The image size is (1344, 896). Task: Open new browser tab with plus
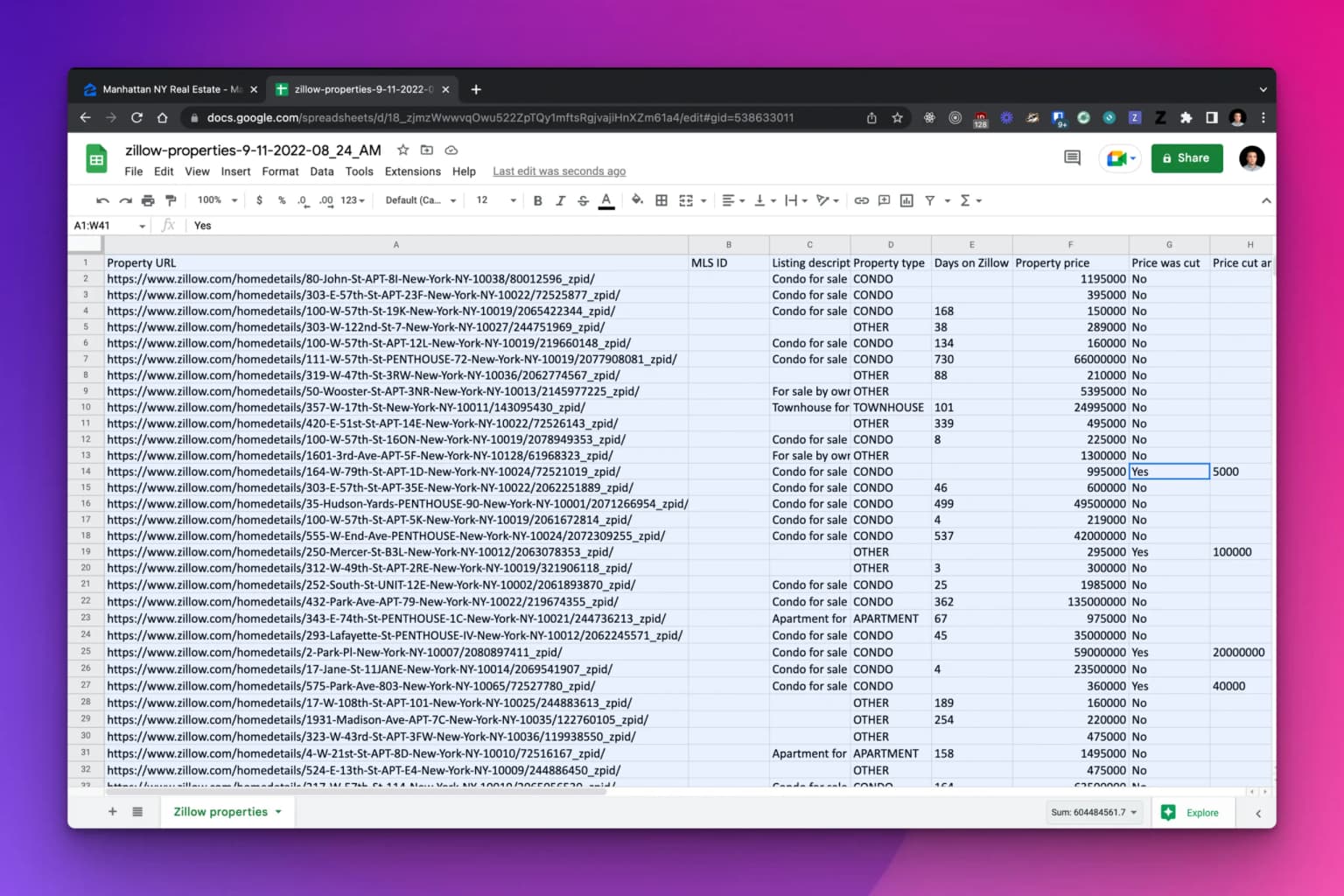pos(476,89)
